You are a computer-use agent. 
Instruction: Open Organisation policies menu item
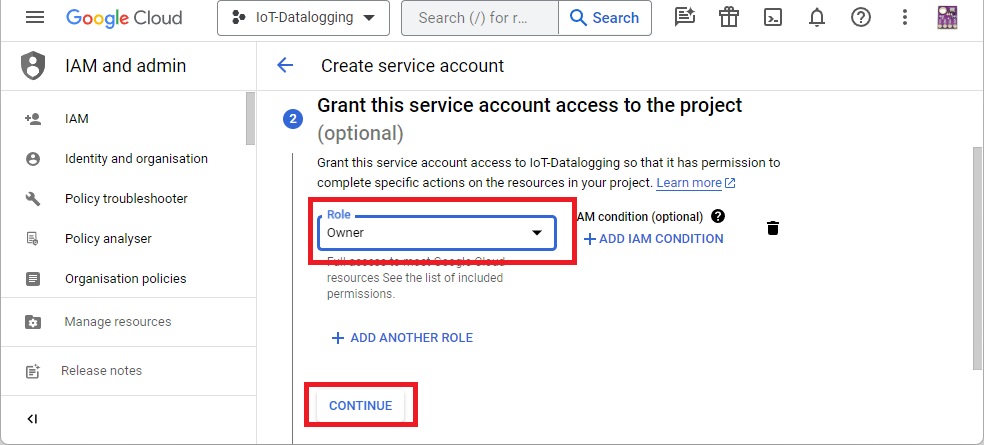point(128,279)
